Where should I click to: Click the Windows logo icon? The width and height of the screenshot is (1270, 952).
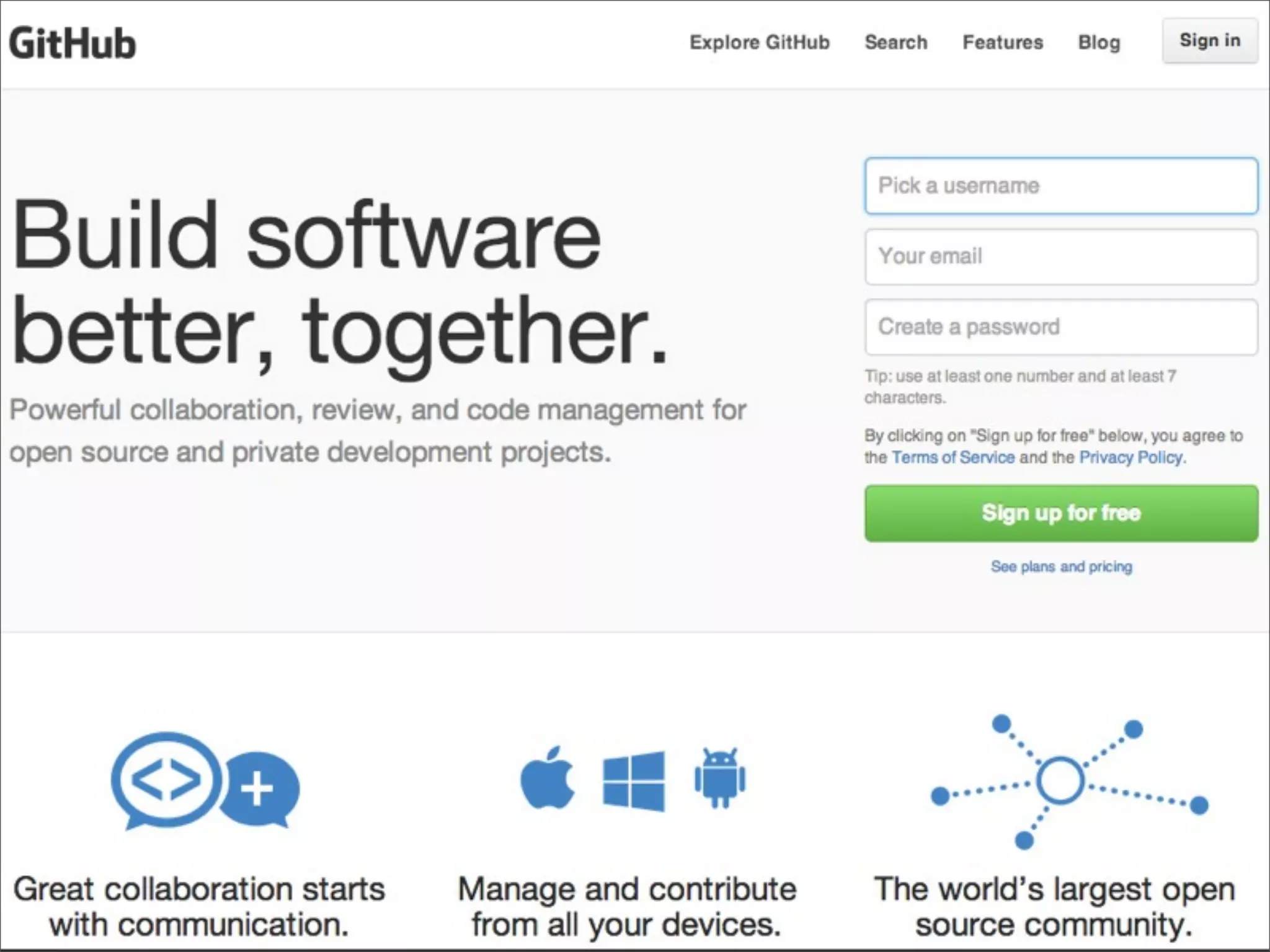pos(633,781)
